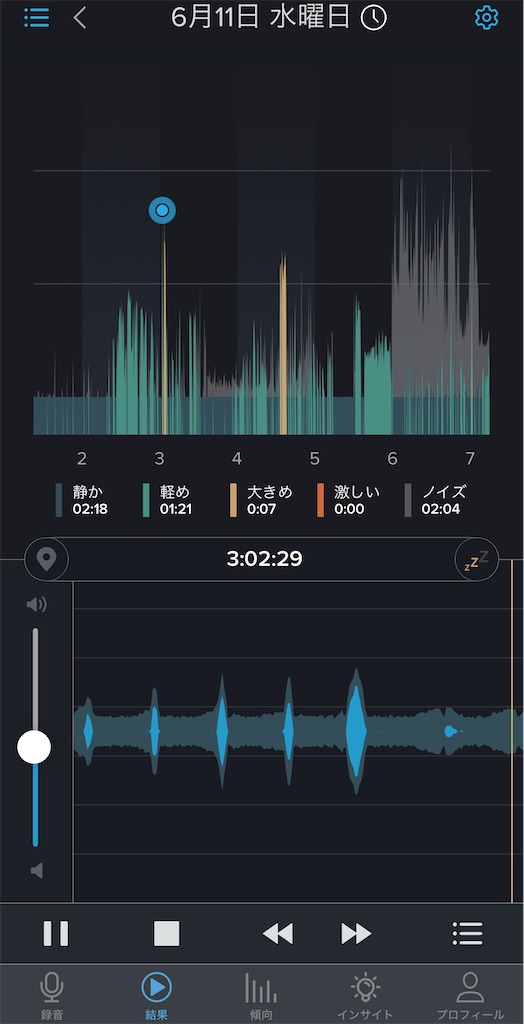Tap the ノイズ 02:04 legend entry
The width and height of the screenshot is (524, 1024).
[x=436, y=500]
